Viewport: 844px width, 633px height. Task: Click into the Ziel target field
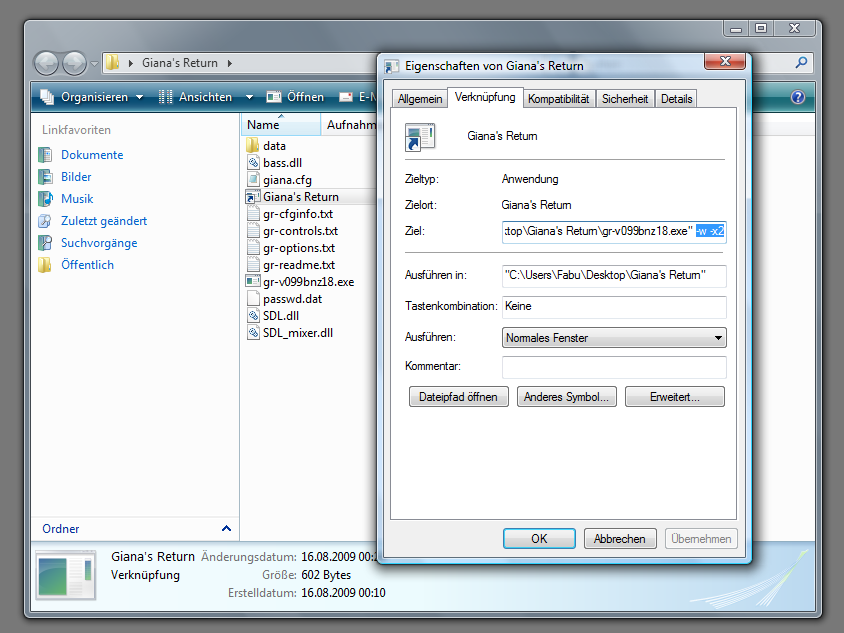[614, 231]
